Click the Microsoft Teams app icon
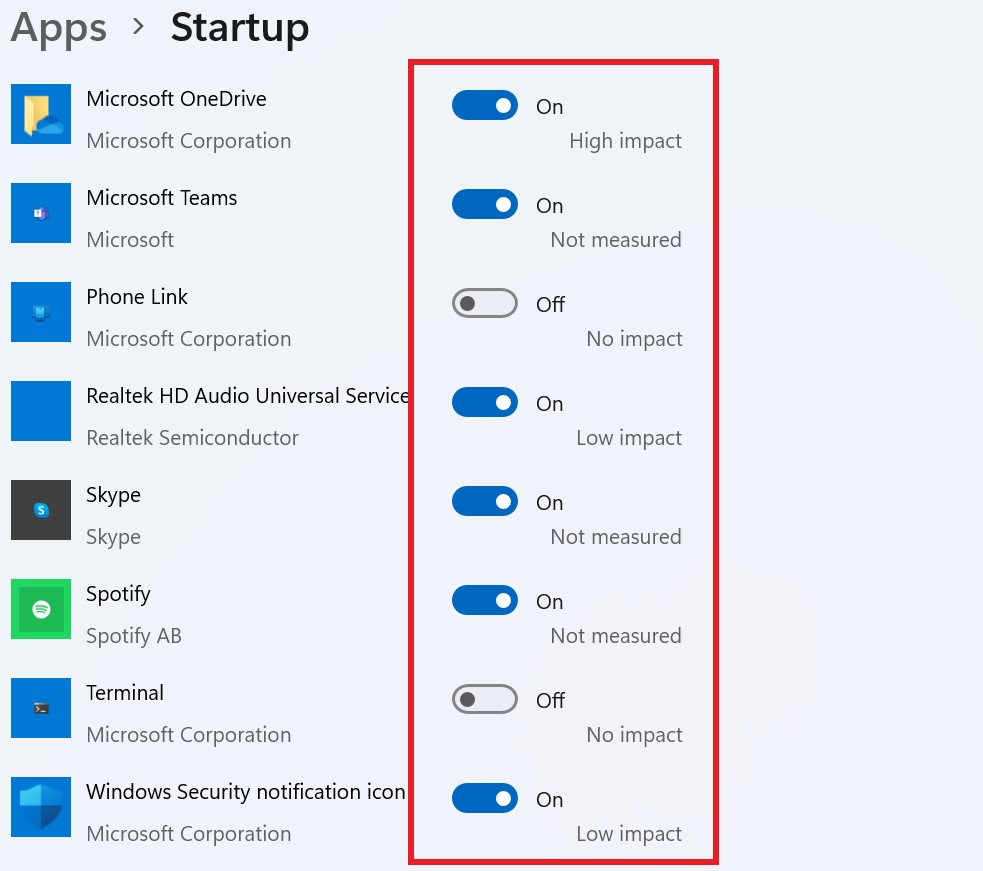983x871 pixels. [40, 213]
